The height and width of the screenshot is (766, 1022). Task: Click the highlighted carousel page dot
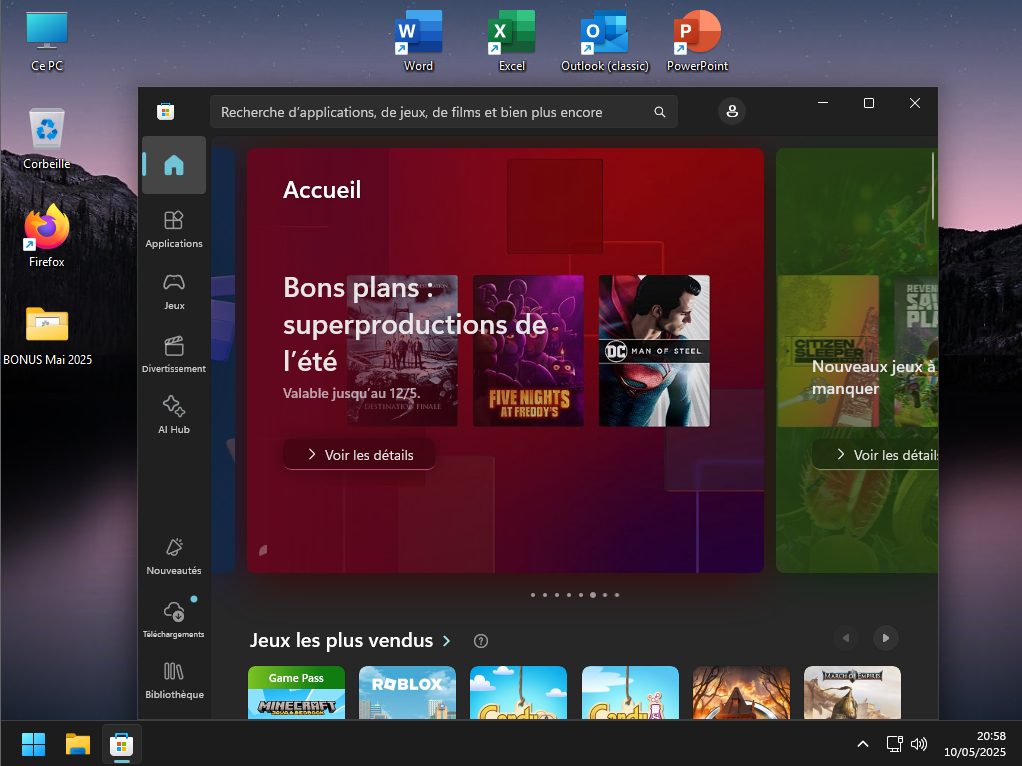click(x=593, y=595)
